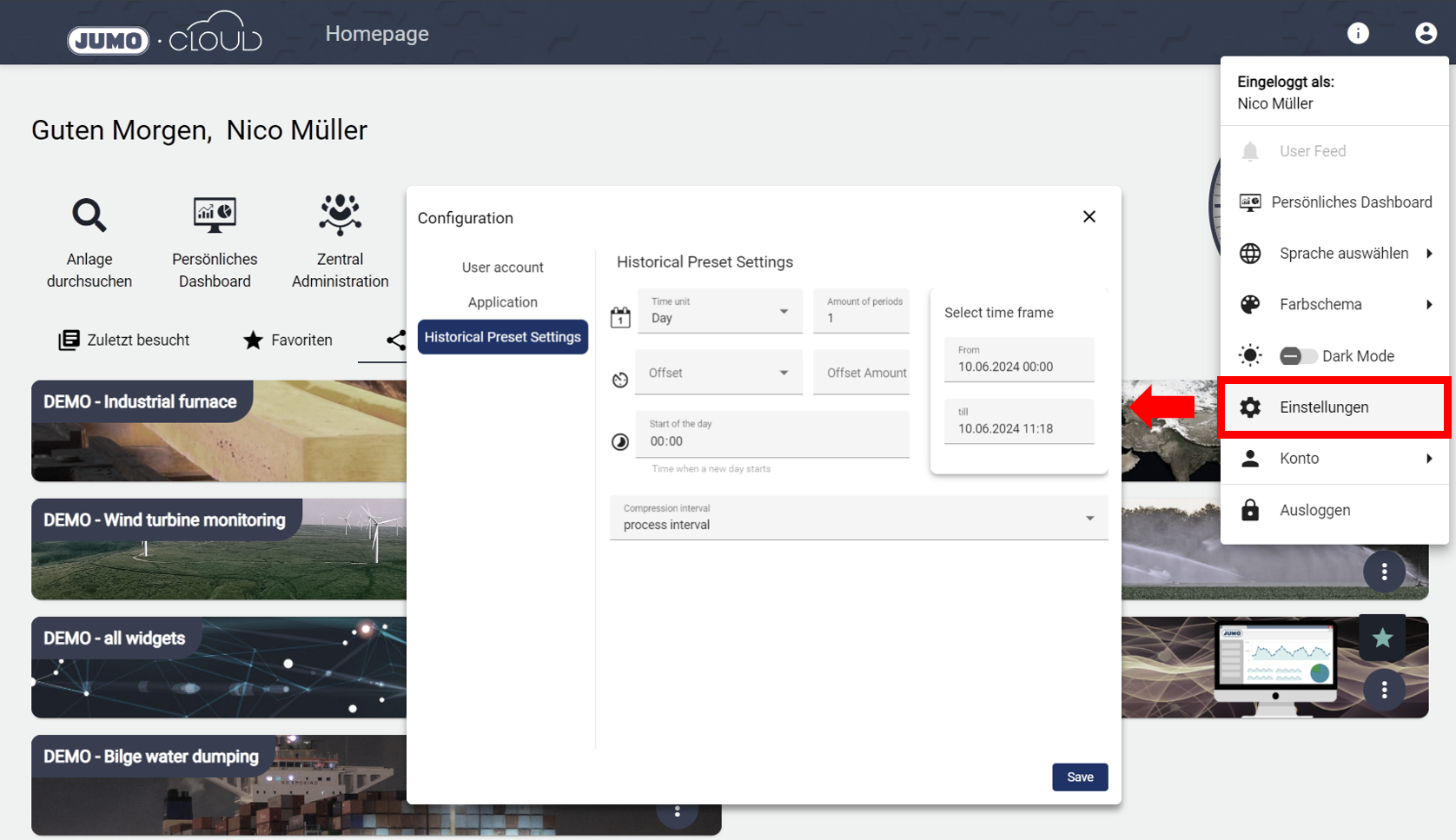Switch to the User account tab

pos(502,268)
